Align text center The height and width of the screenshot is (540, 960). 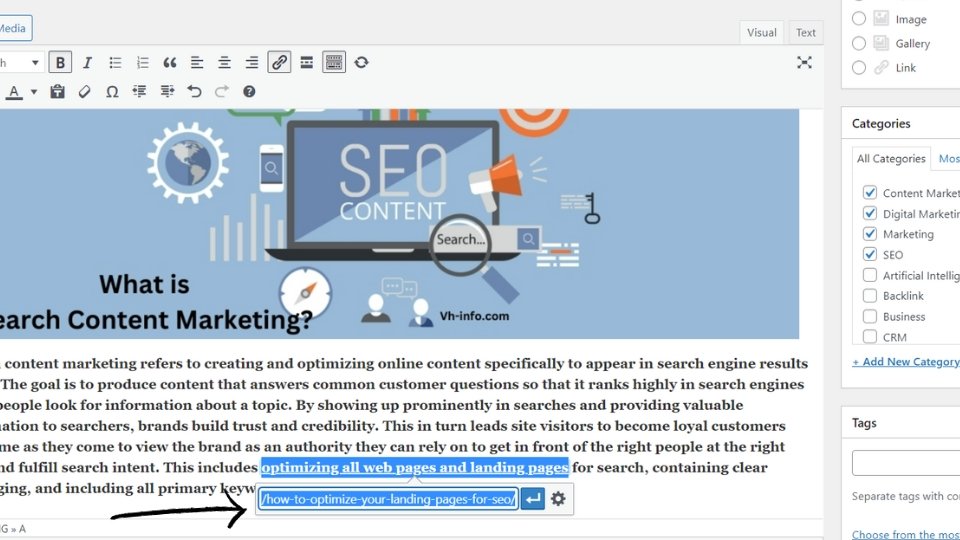click(224, 62)
